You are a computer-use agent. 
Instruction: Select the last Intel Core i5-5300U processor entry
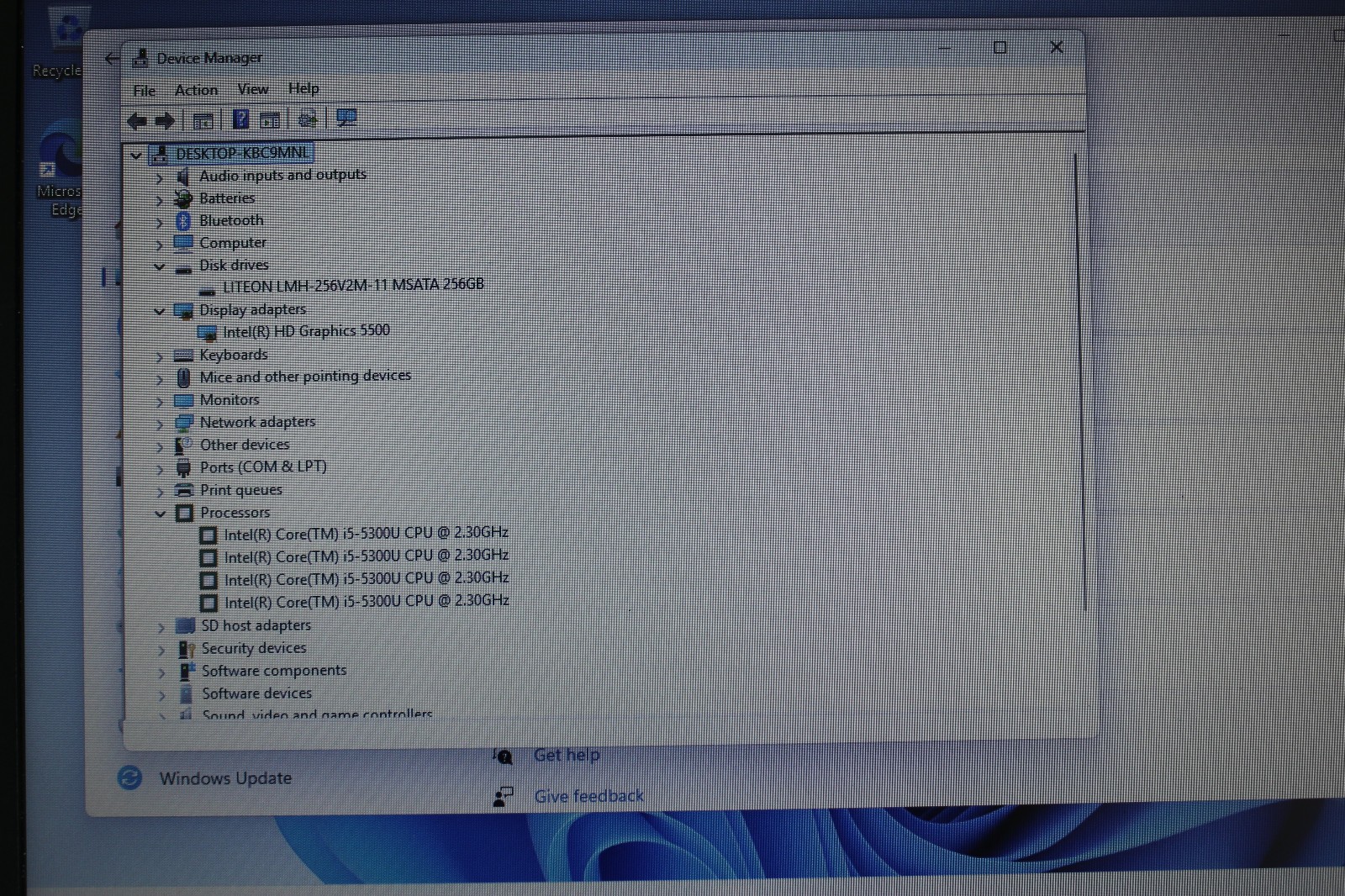click(x=367, y=602)
